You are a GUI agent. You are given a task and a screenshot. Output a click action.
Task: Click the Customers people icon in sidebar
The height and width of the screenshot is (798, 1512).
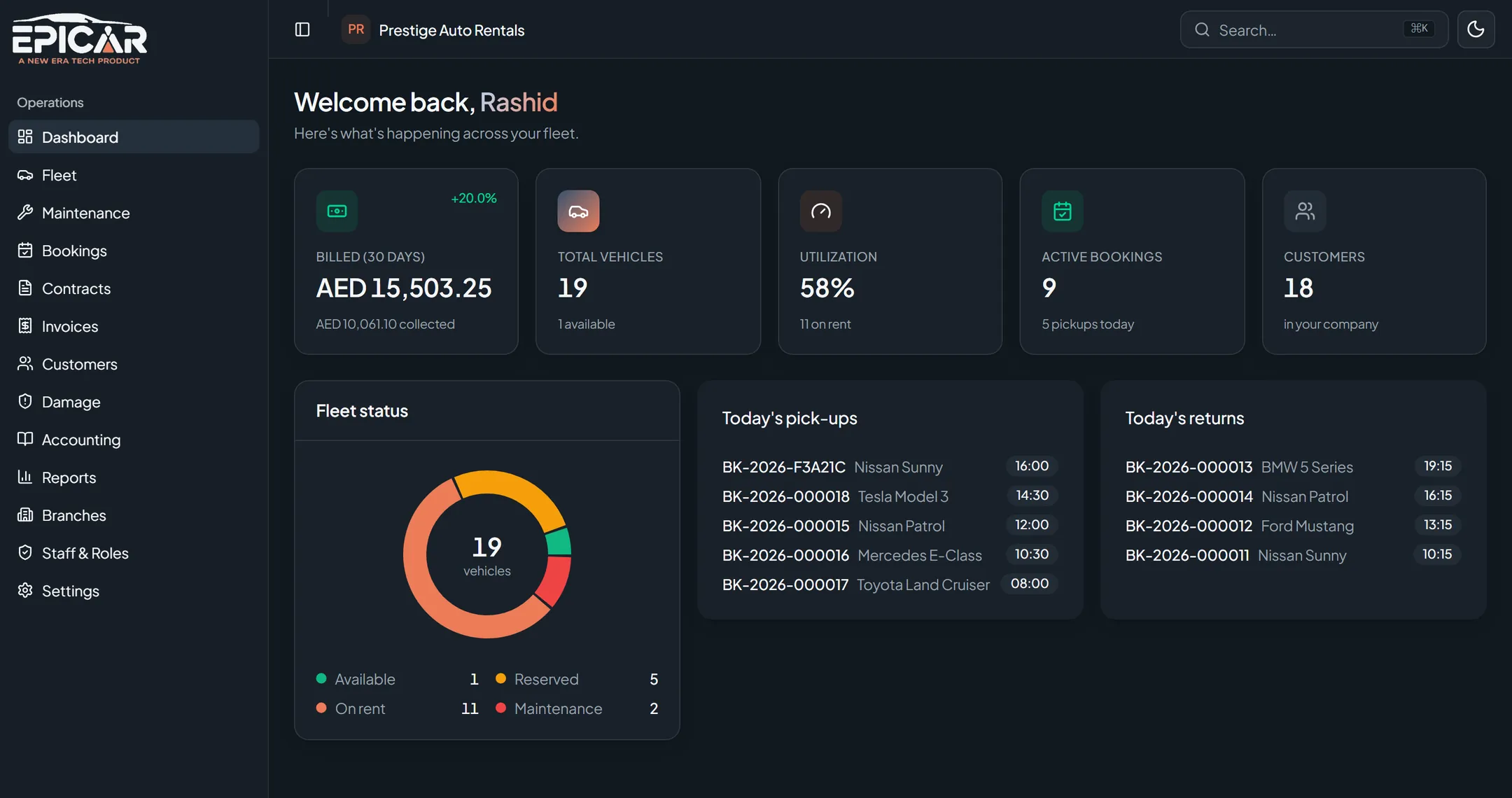[25, 364]
